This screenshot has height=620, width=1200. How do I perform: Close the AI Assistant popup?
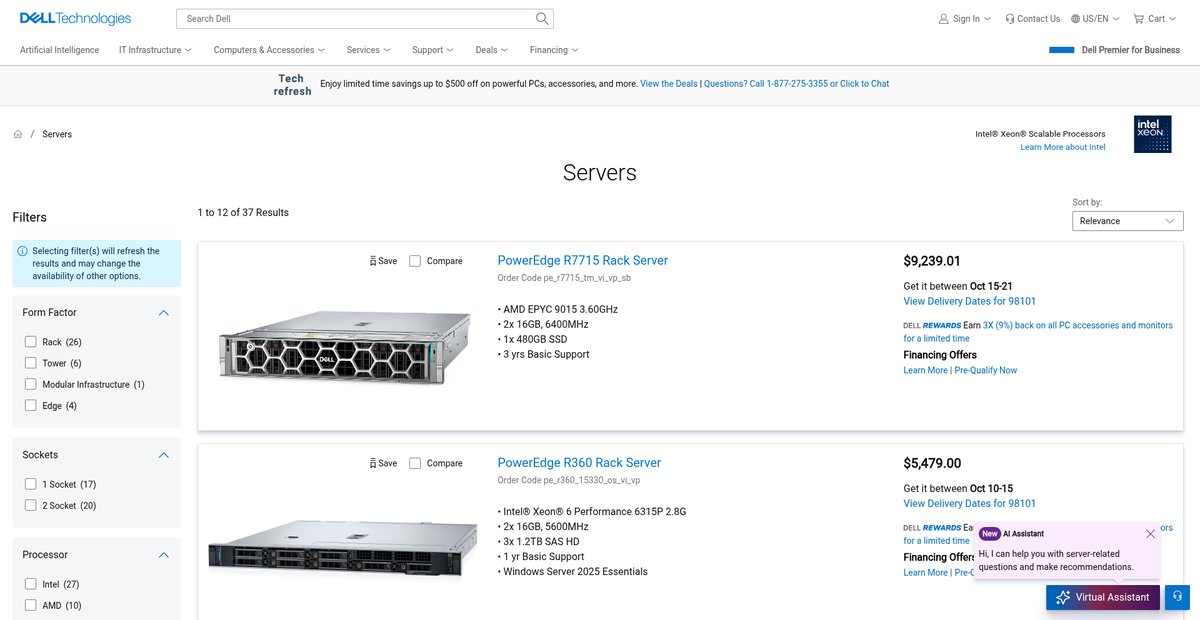point(1150,534)
